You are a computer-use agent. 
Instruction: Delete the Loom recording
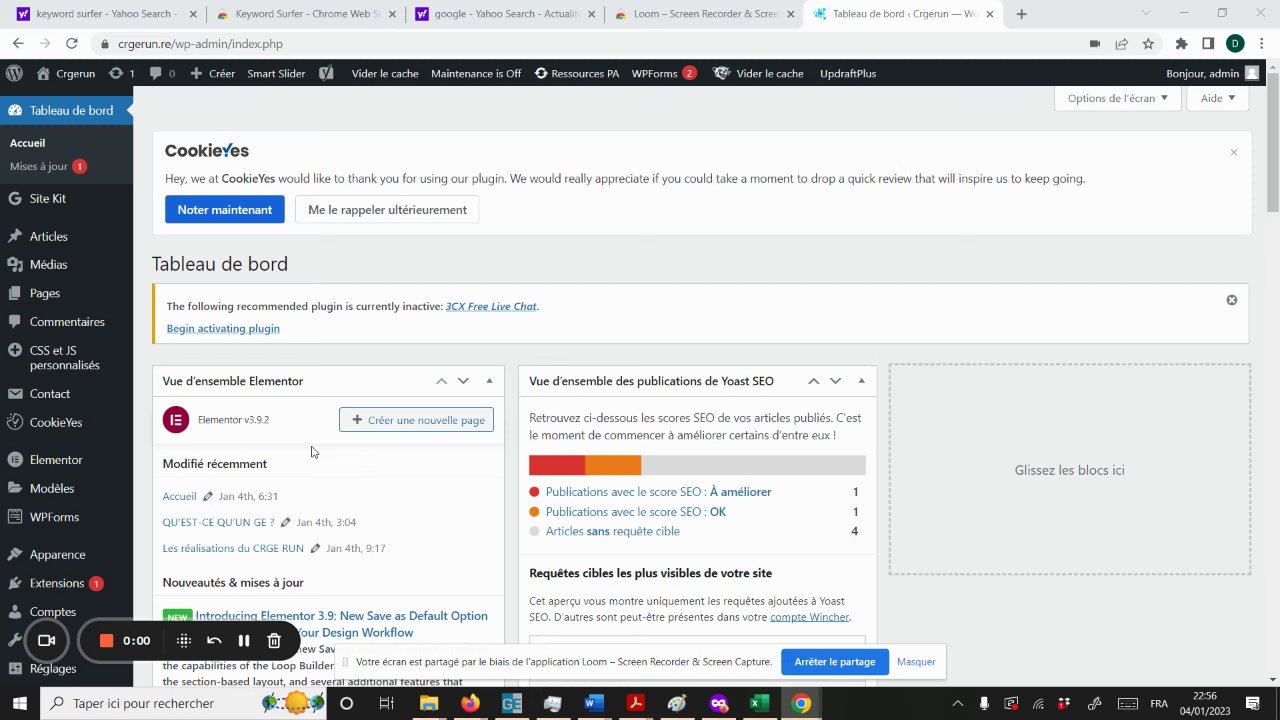tap(274, 641)
